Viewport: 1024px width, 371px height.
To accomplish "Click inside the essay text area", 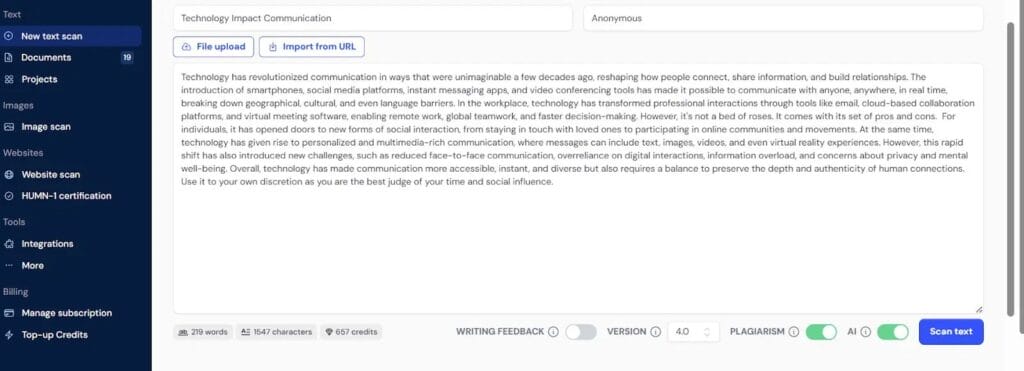I will (578, 188).
